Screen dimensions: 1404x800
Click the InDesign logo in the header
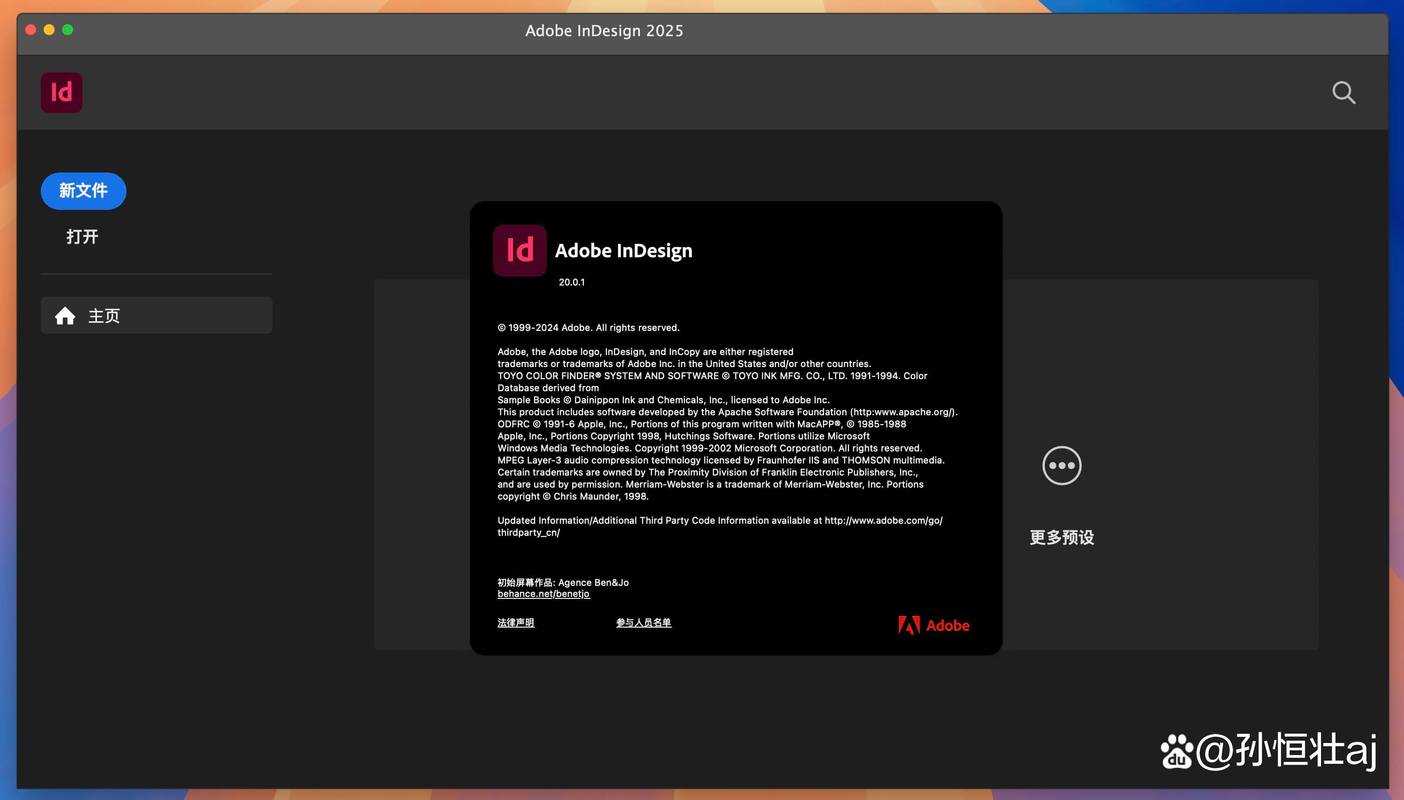click(62, 92)
